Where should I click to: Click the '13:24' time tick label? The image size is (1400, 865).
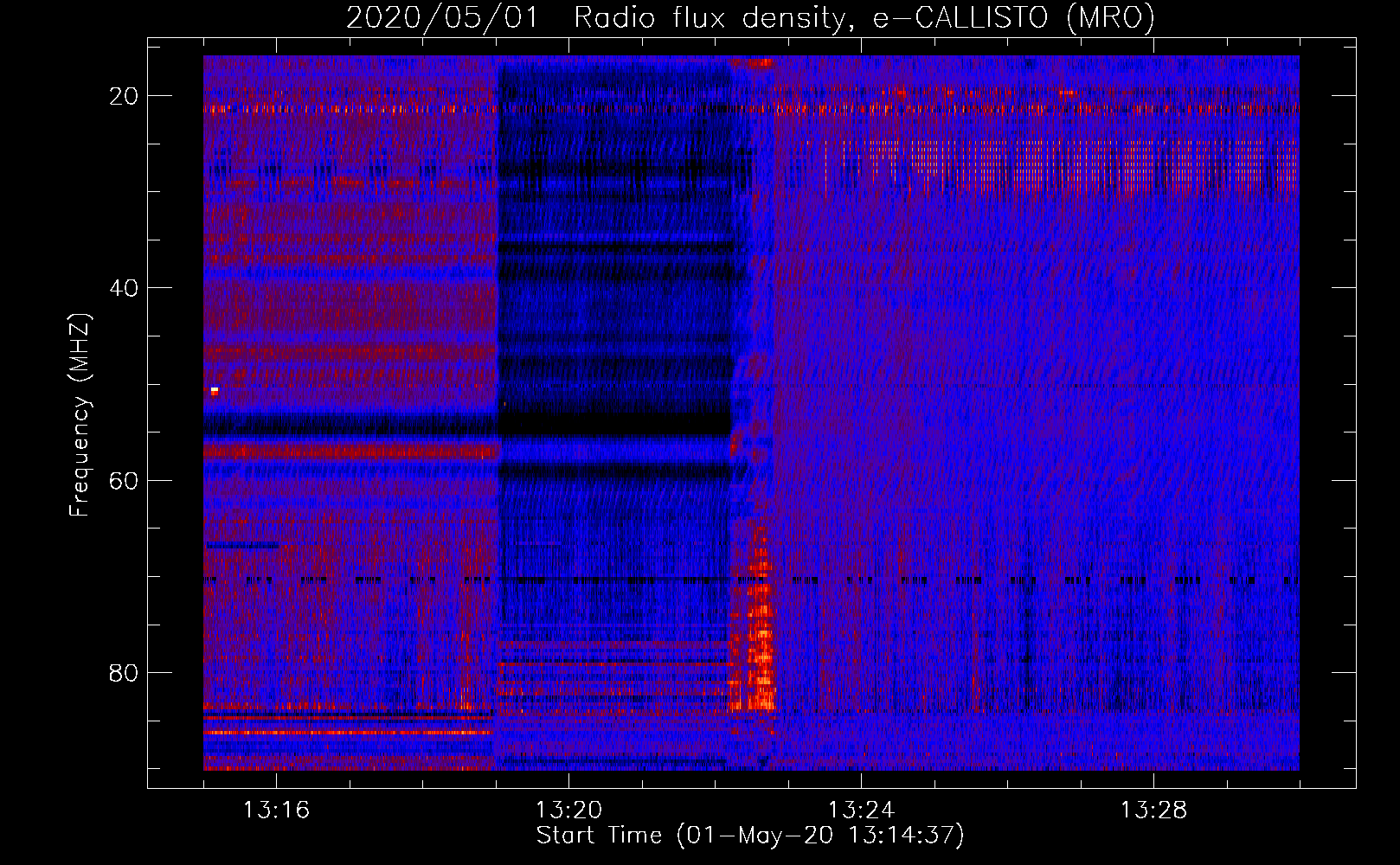861,811
